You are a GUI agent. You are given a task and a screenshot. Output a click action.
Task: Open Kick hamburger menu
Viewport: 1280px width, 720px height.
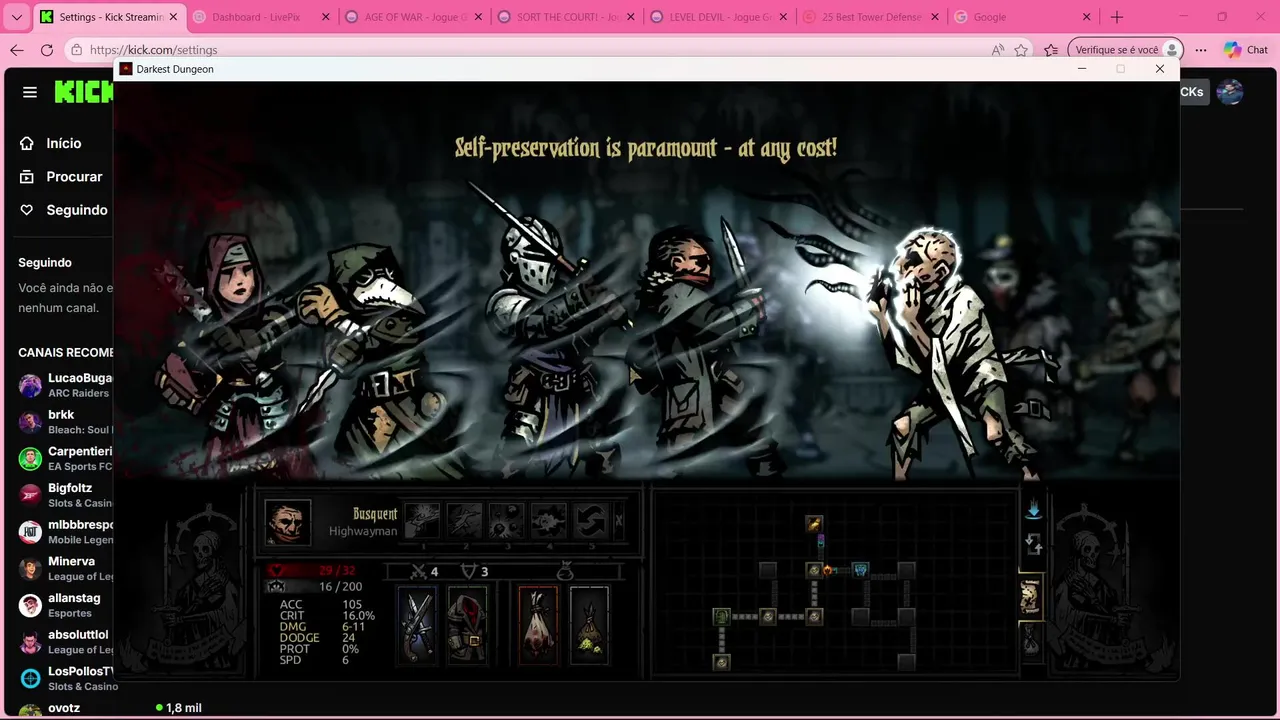[30, 92]
